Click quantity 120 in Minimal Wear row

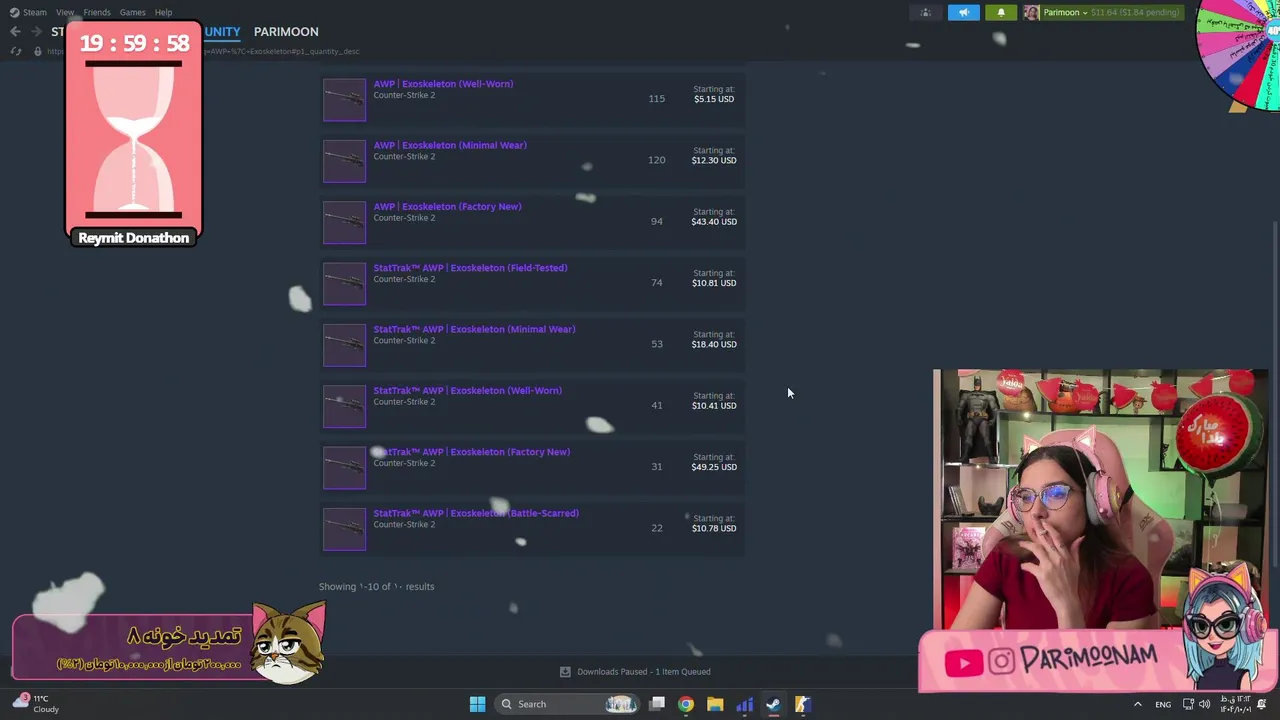coord(656,160)
